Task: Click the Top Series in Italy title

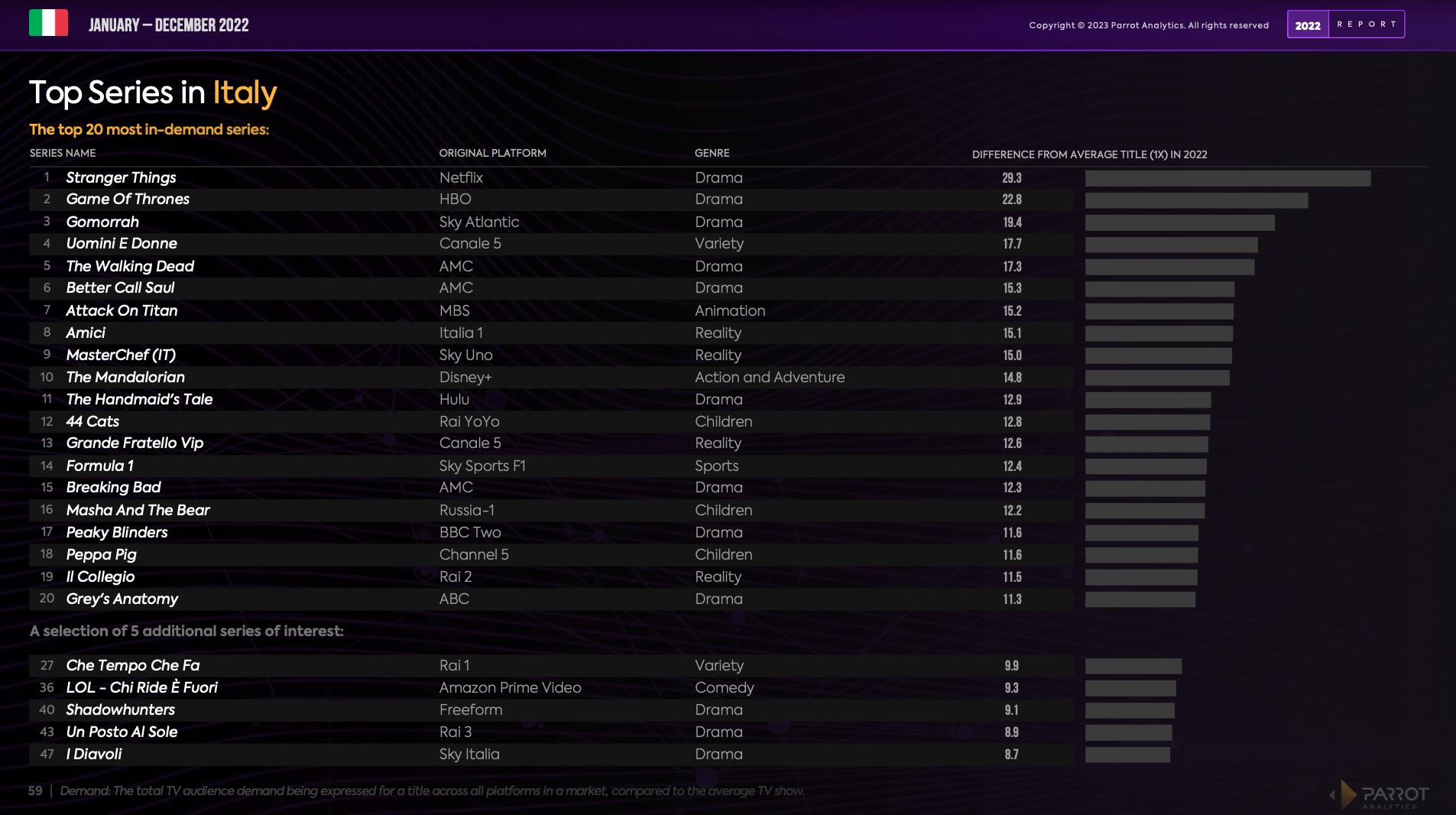Action: pos(153,93)
